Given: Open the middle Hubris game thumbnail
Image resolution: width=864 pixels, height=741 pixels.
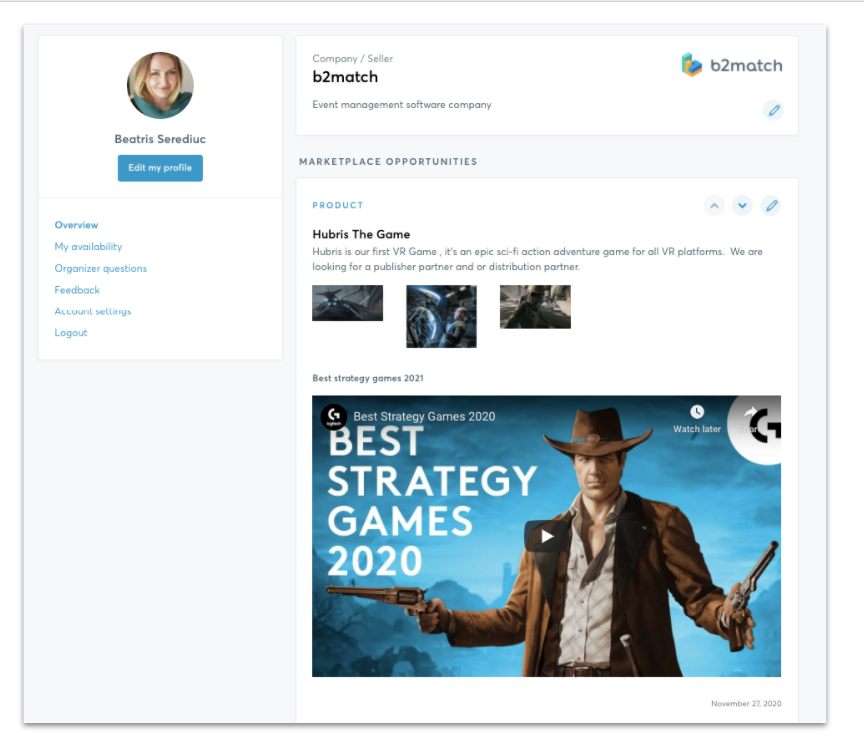Looking at the screenshot, I should pyautogui.click(x=441, y=316).
